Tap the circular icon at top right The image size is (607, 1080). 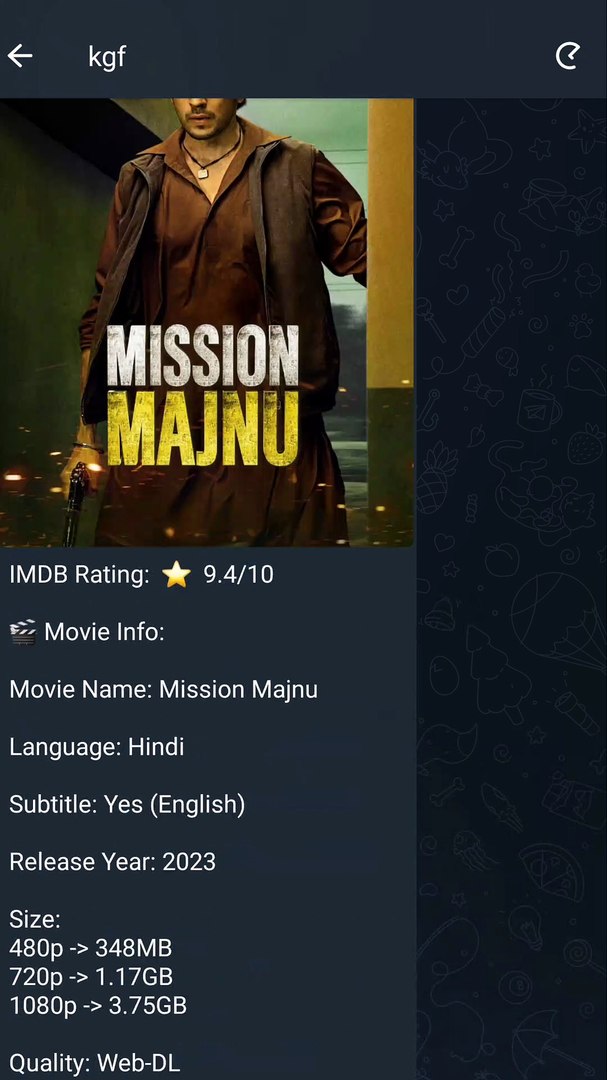pyautogui.click(x=568, y=56)
